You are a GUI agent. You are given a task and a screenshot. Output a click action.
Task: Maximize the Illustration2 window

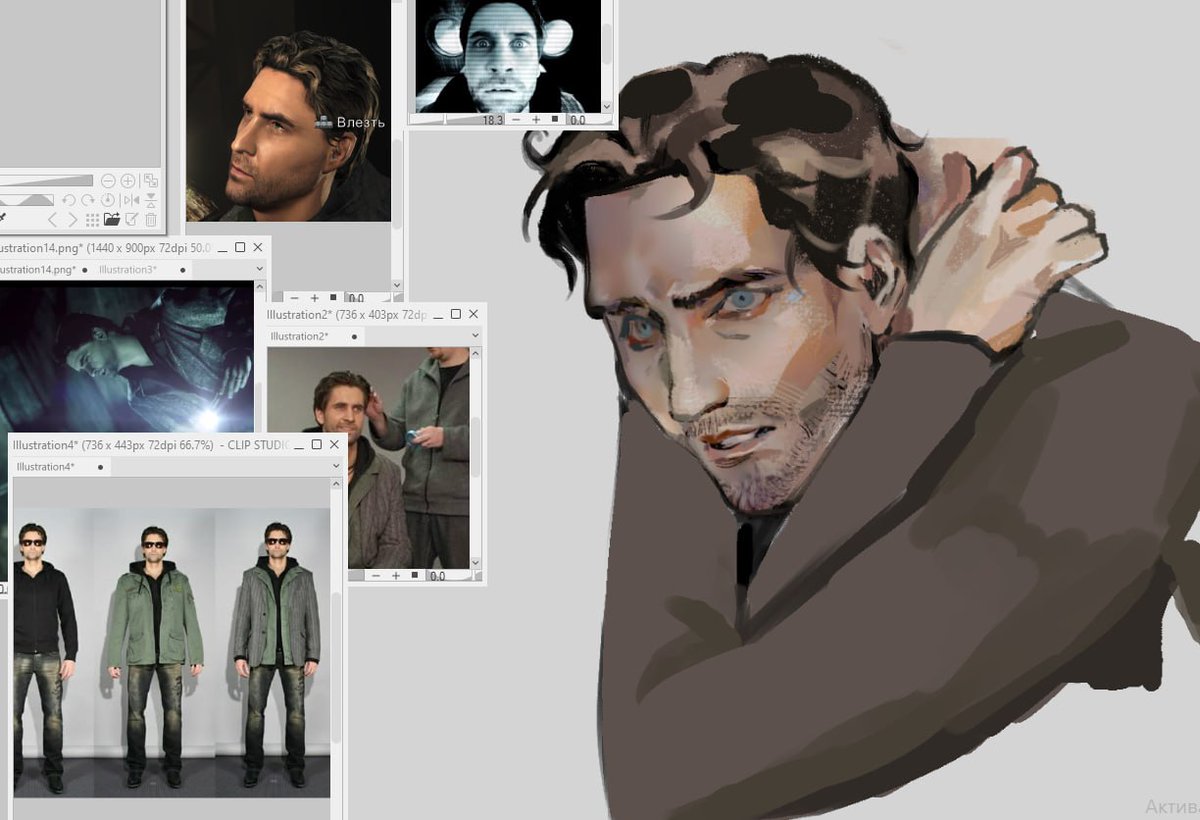(x=455, y=314)
